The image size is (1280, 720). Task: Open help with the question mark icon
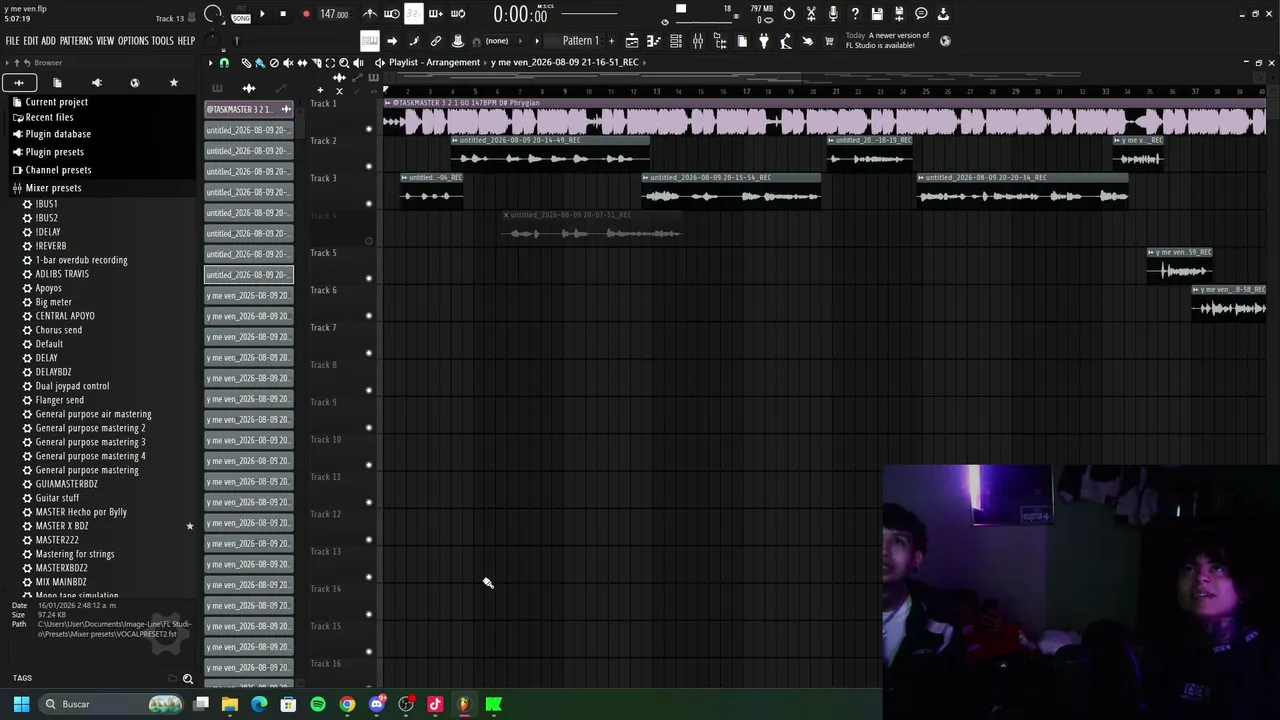(x=855, y=14)
